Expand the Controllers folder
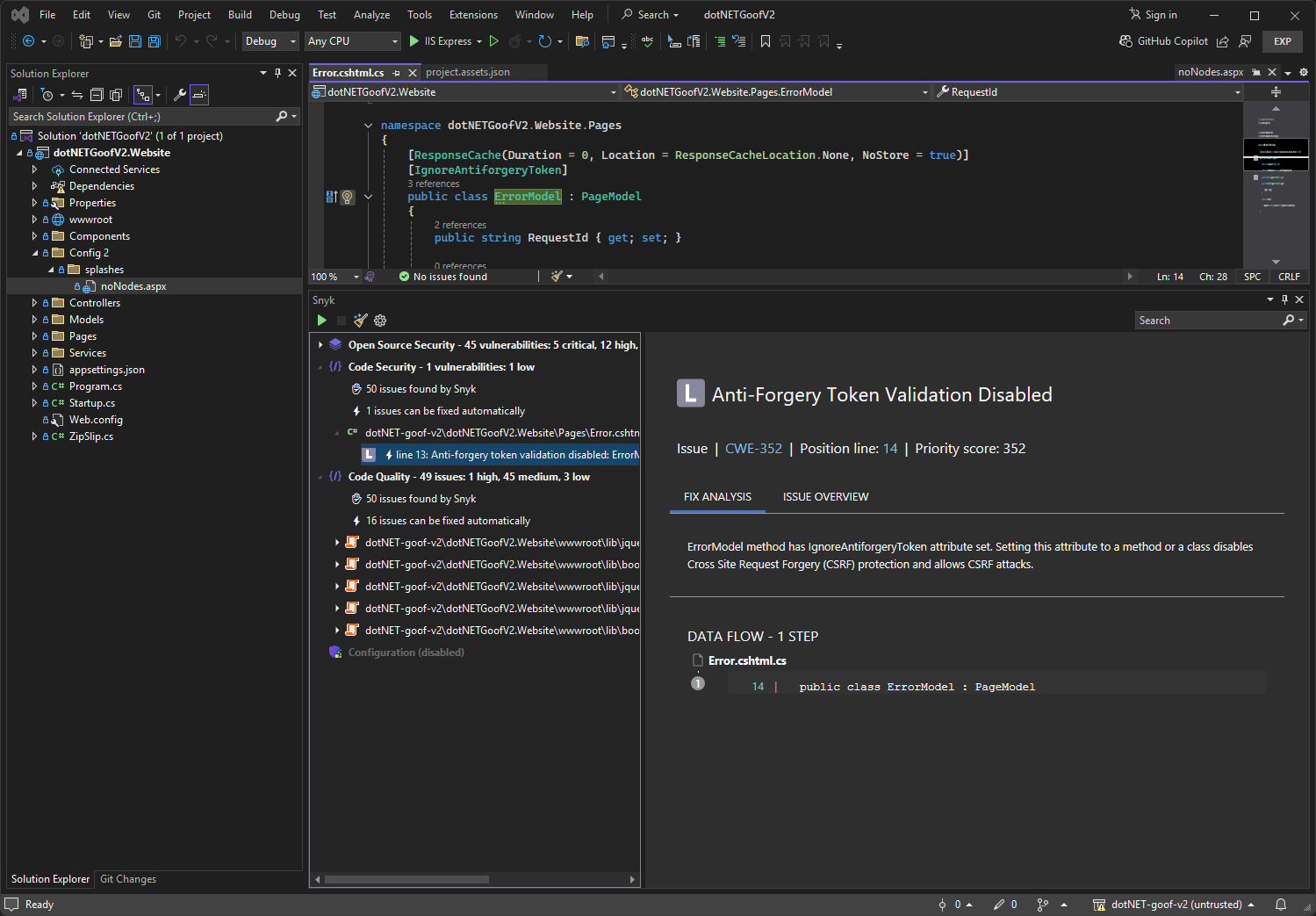 (x=34, y=303)
